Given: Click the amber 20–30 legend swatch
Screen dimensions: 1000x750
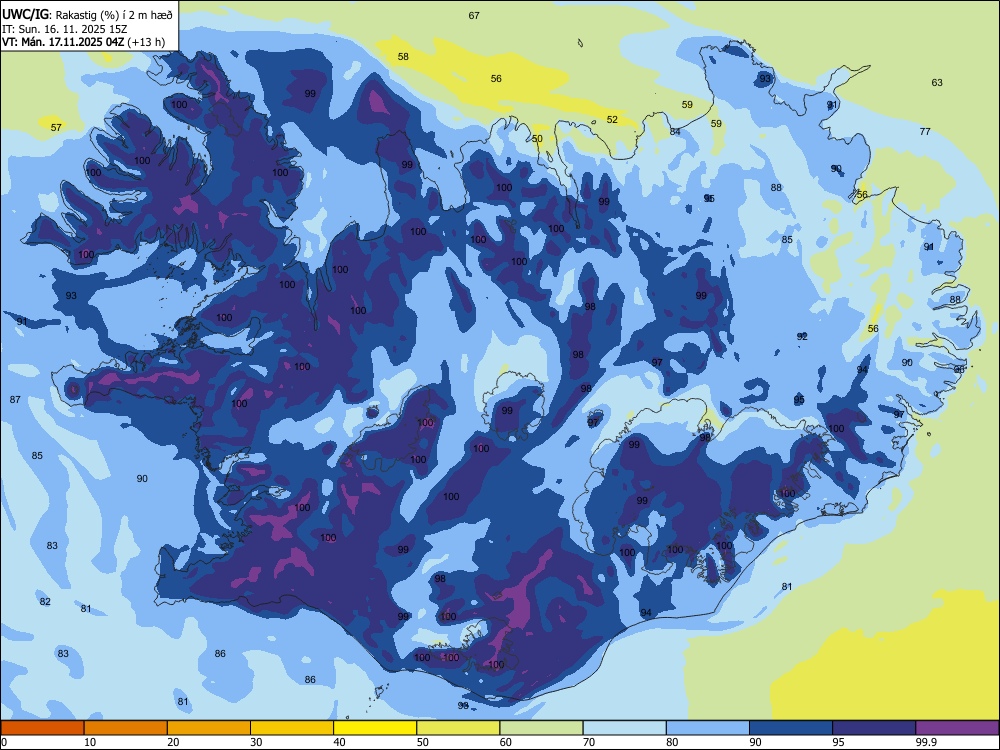Looking at the screenshot, I should tap(209, 728).
